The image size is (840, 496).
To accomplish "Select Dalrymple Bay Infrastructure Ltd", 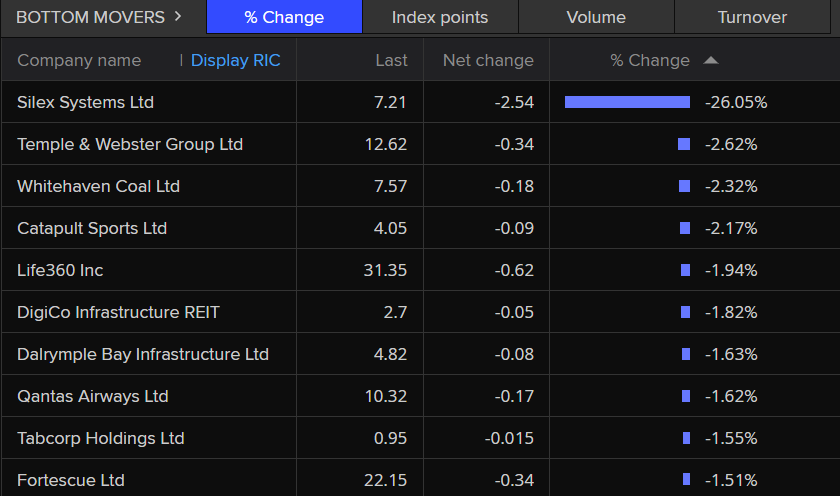I will [x=143, y=354].
